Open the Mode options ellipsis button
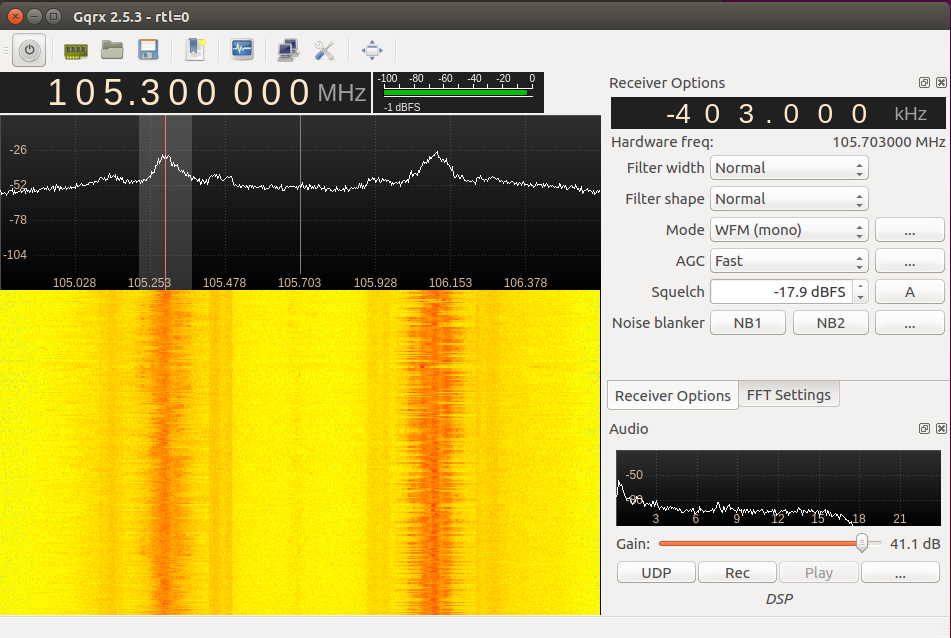951x638 pixels. (x=909, y=230)
